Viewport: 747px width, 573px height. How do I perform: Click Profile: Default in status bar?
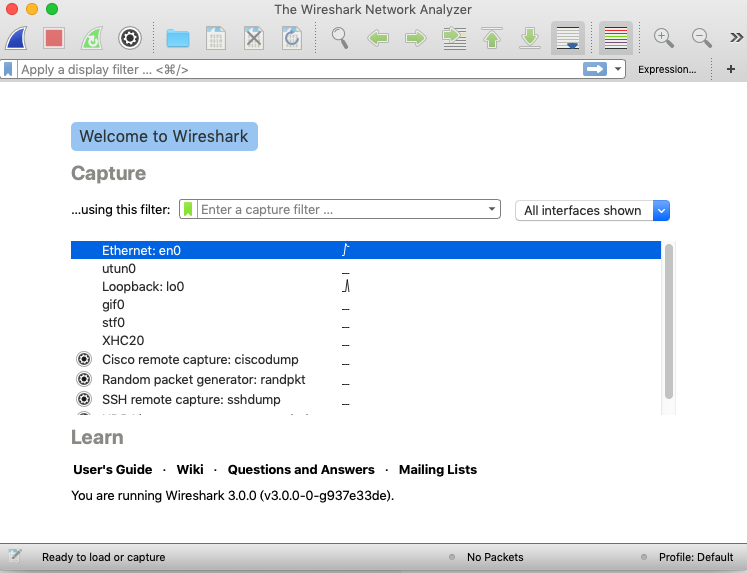pyautogui.click(x=696, y=557)
